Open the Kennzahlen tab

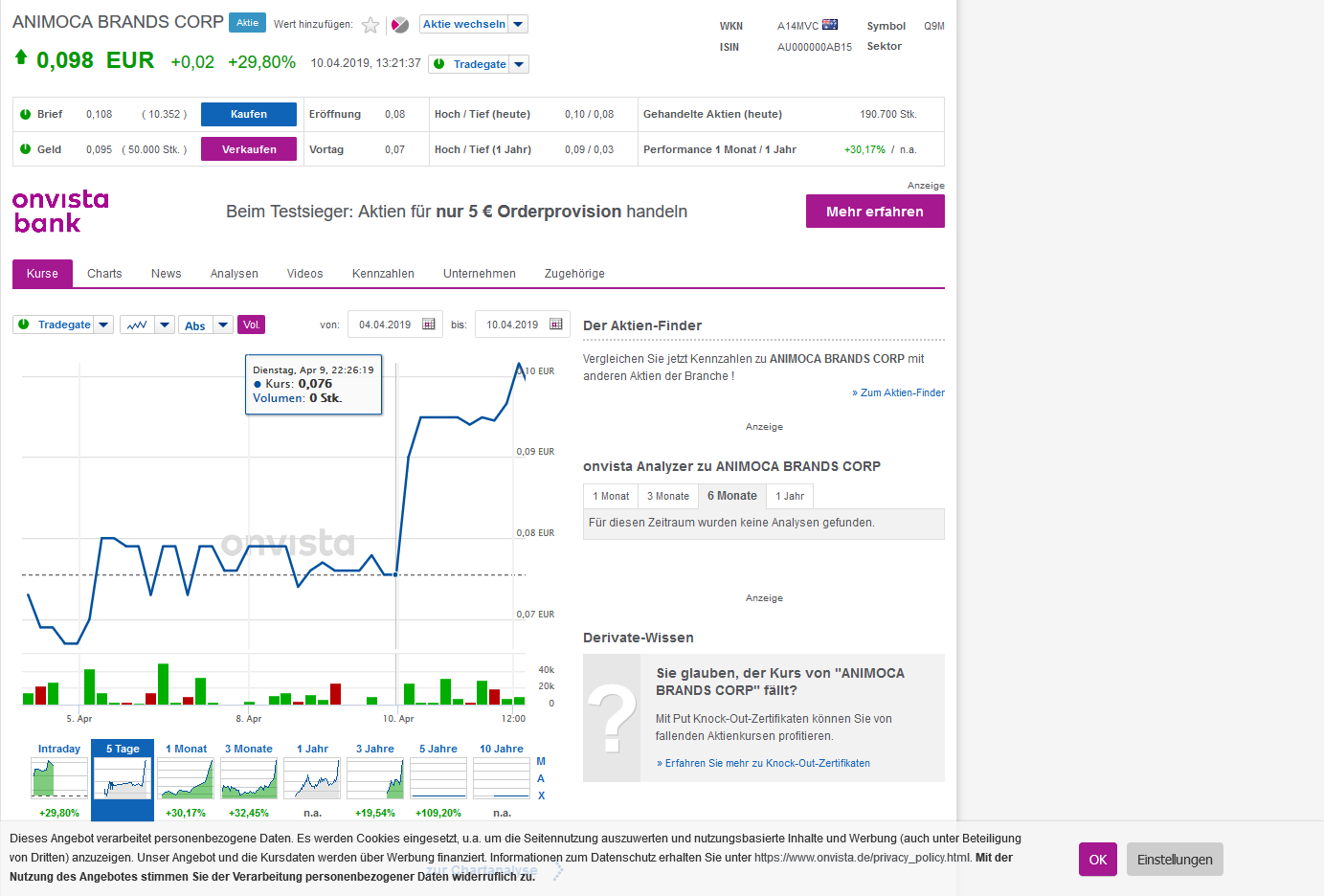tap(383, 274)
